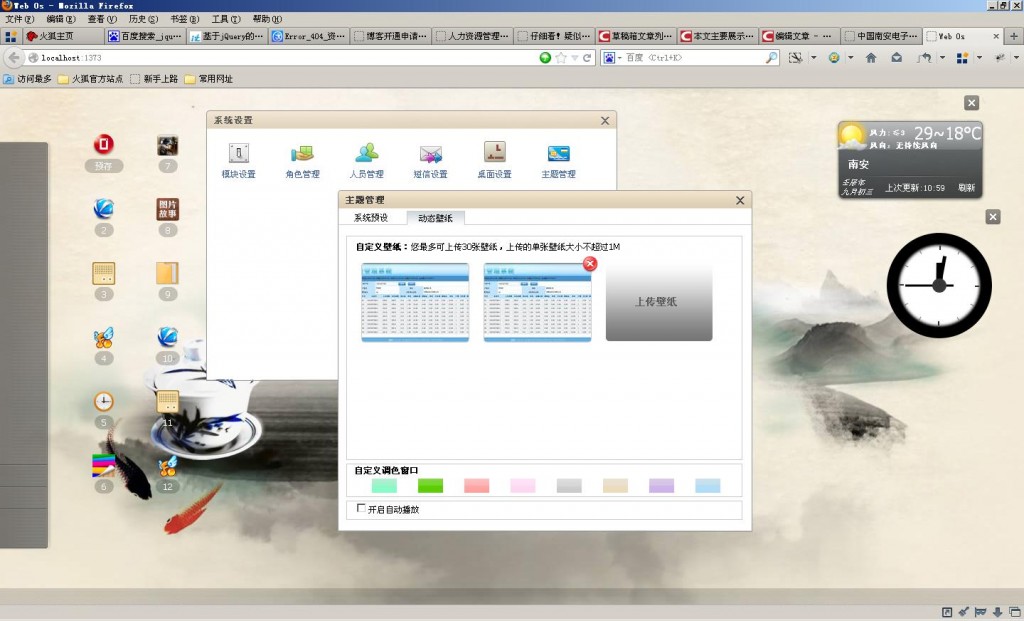Go to browser home page icon
1024x621 pixels.
pos(871,57)
